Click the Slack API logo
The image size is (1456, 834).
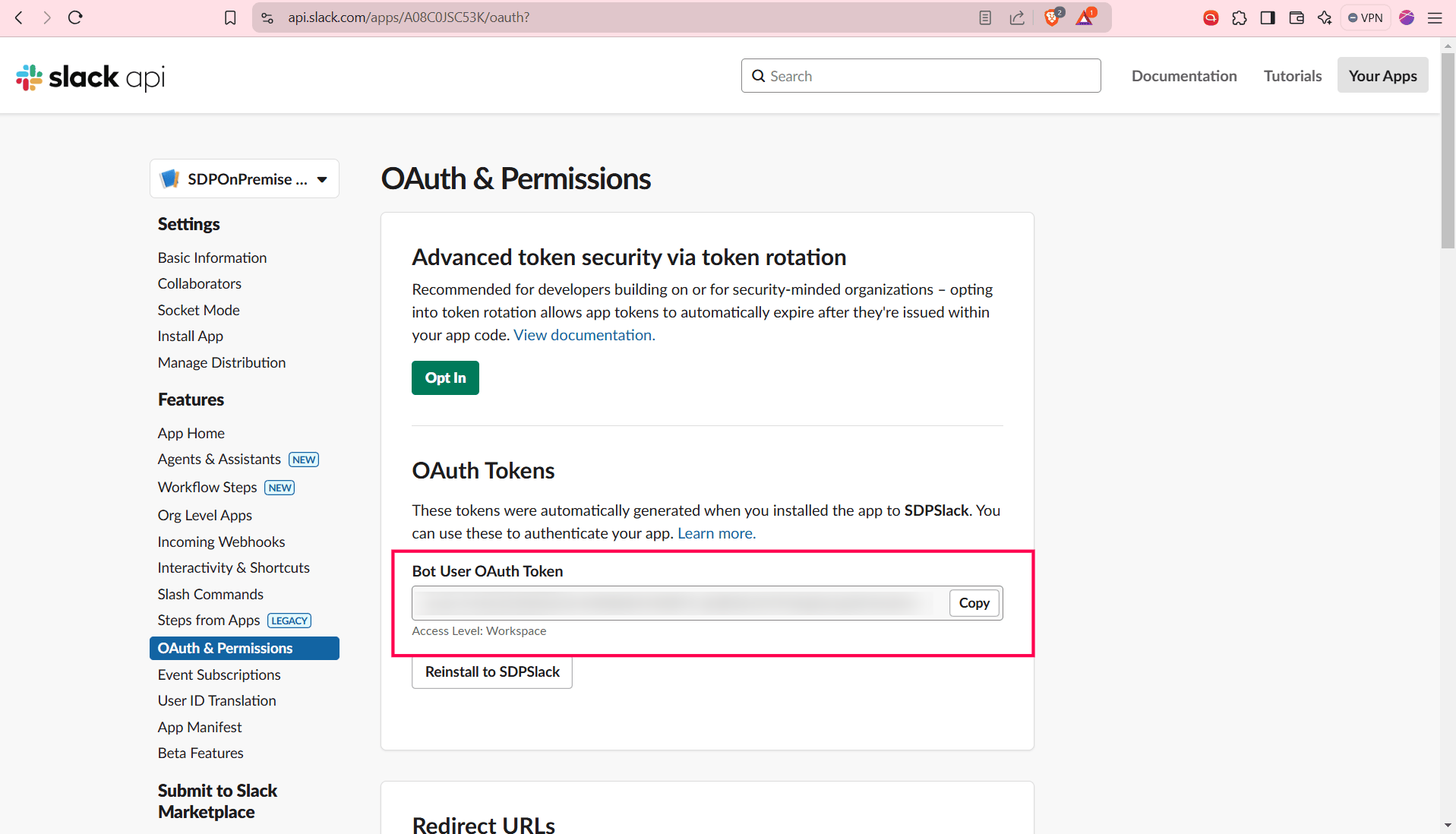coord(90,77)
